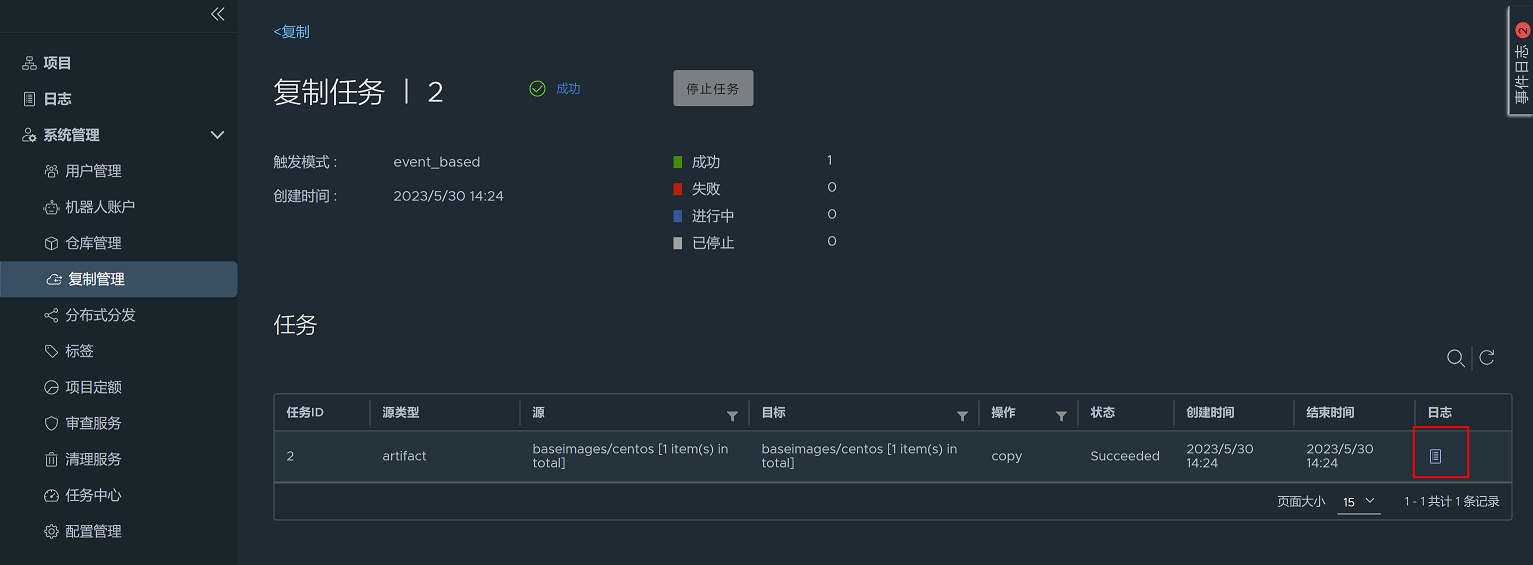This screenshot has width=1533, height=565.
Task: Open 日志 in the sidebar
Action: 57,99
